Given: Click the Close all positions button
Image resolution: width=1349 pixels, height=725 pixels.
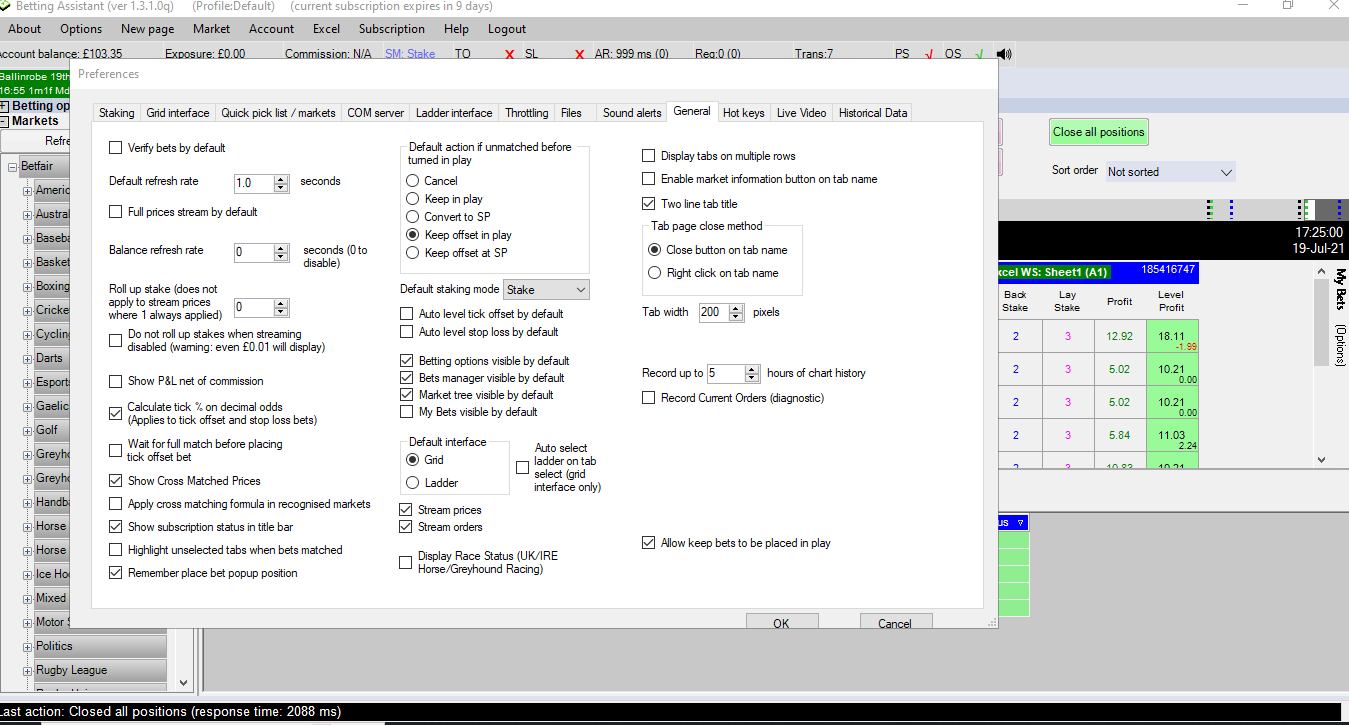Looking at the screenshot, I should 1098,132.
